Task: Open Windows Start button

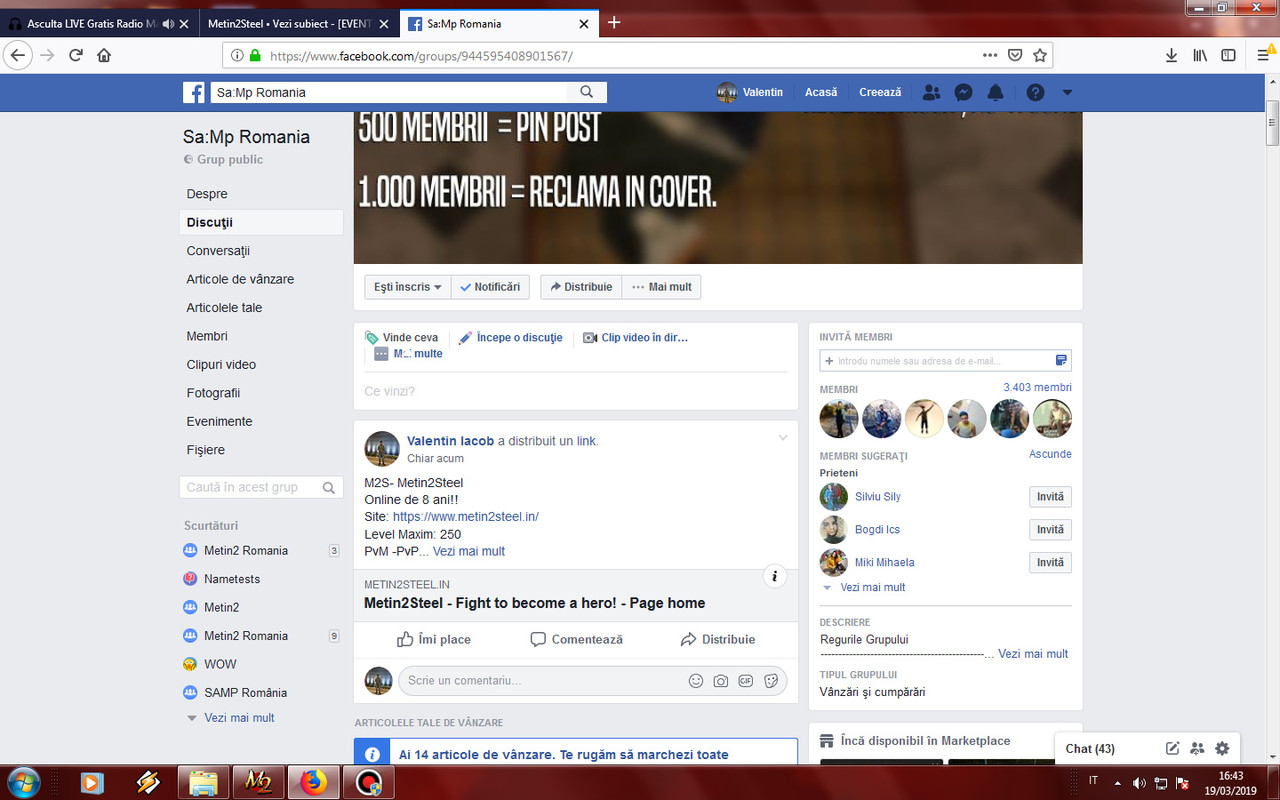Action: click(x=23, y=782)
